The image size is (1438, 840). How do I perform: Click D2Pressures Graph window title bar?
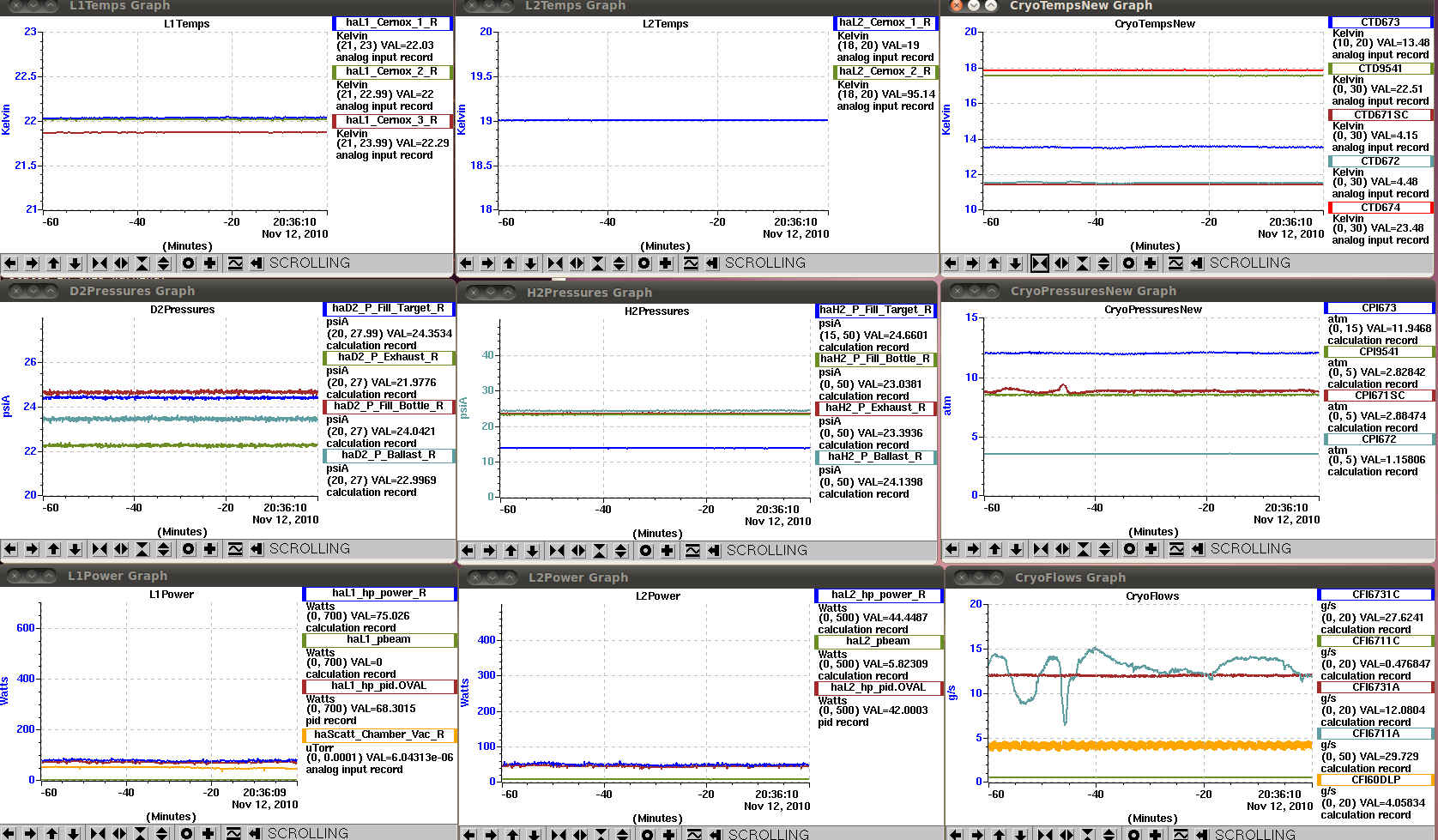227,291
